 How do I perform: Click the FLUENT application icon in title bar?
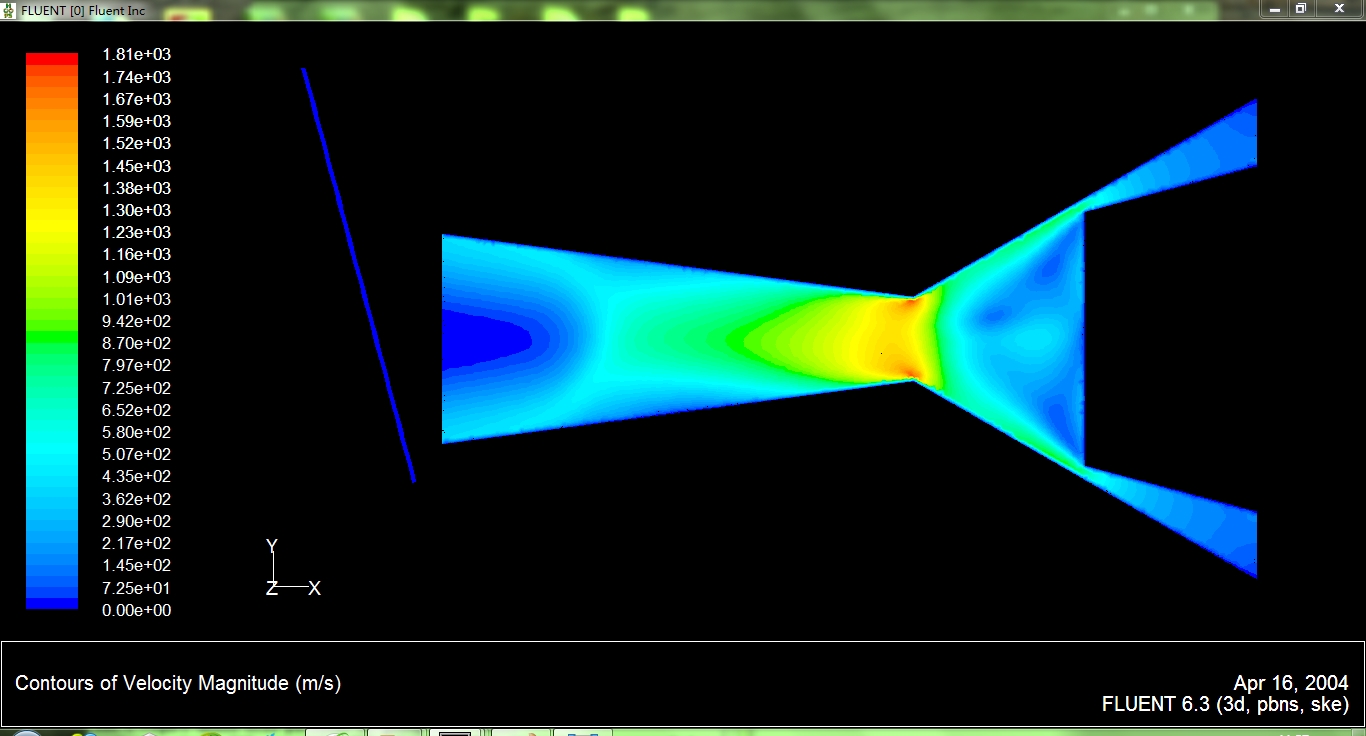click(9, 9)
